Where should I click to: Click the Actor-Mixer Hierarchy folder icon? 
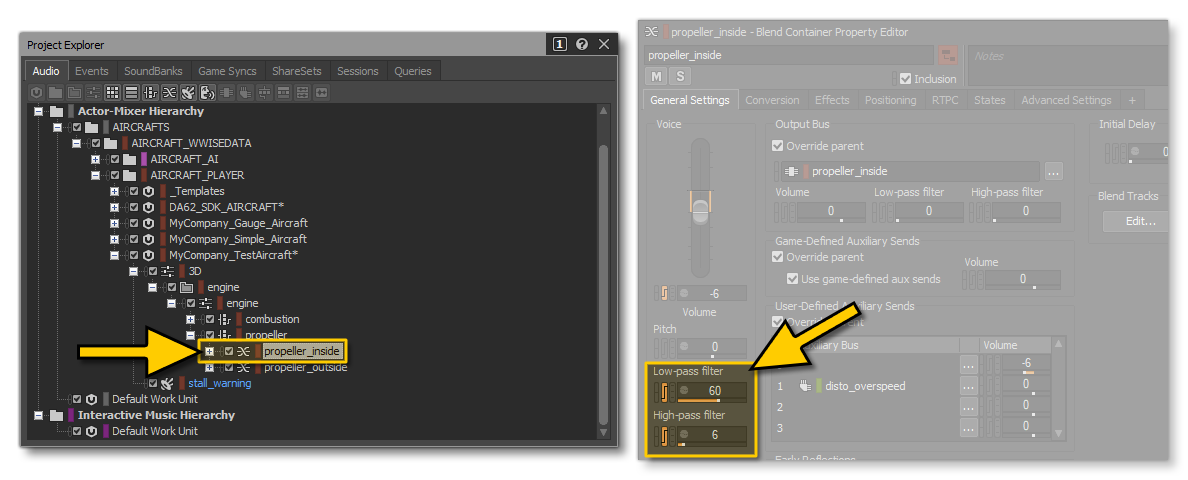56,111
